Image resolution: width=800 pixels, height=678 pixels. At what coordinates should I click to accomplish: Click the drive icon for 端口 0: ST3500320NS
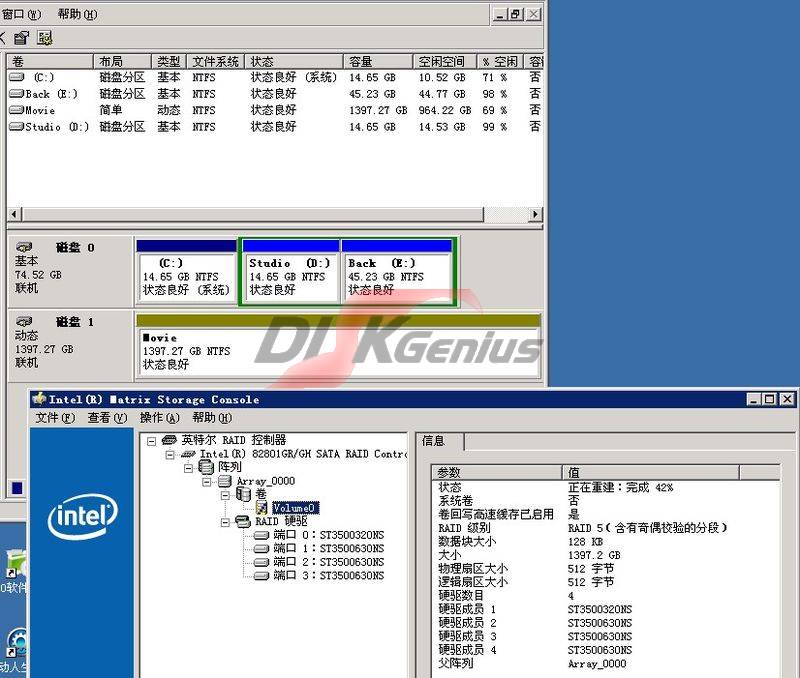coord(261,535)
